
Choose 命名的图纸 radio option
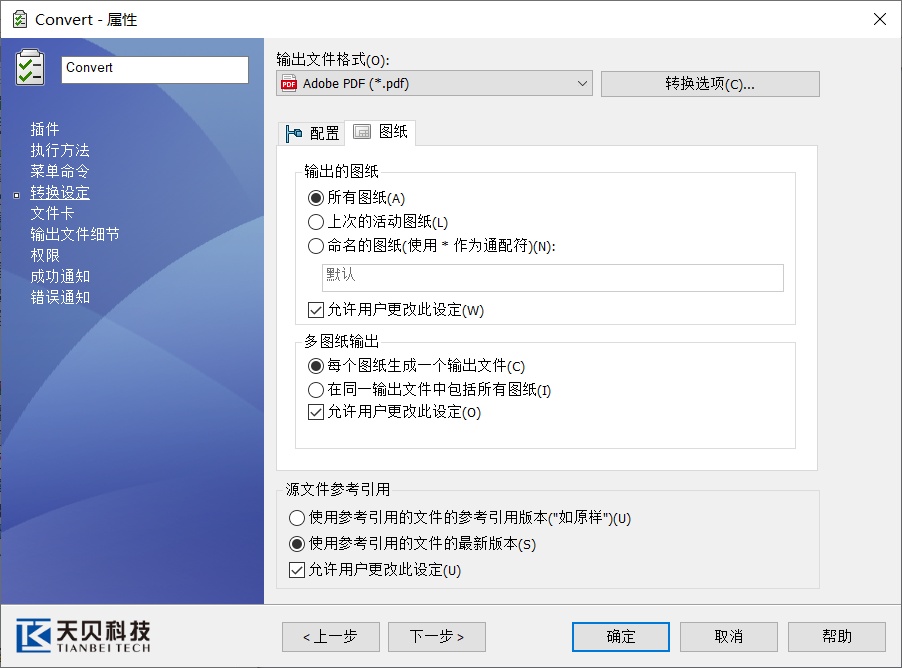(316, 246)
